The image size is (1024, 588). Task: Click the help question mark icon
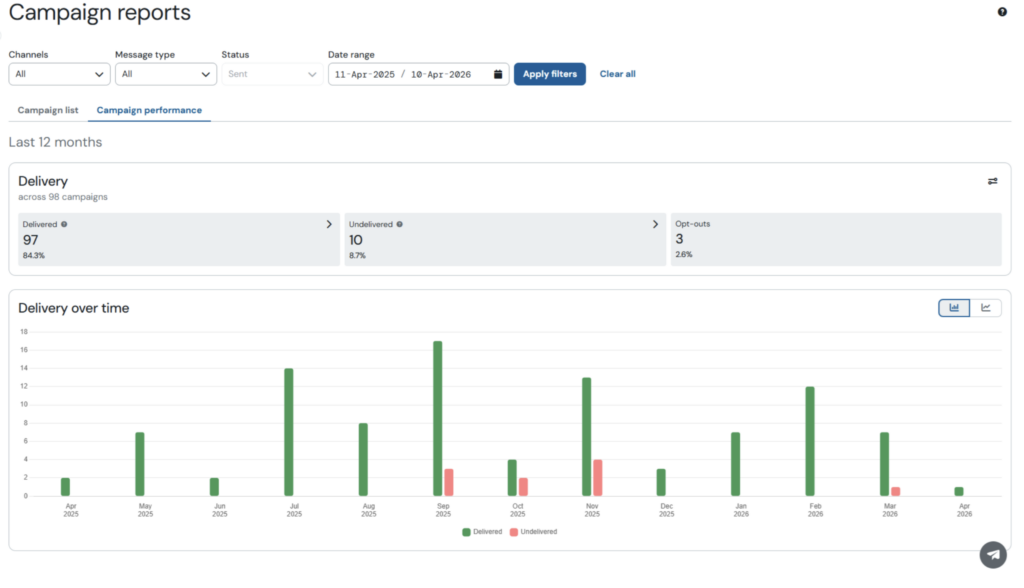coord(1002,12)
